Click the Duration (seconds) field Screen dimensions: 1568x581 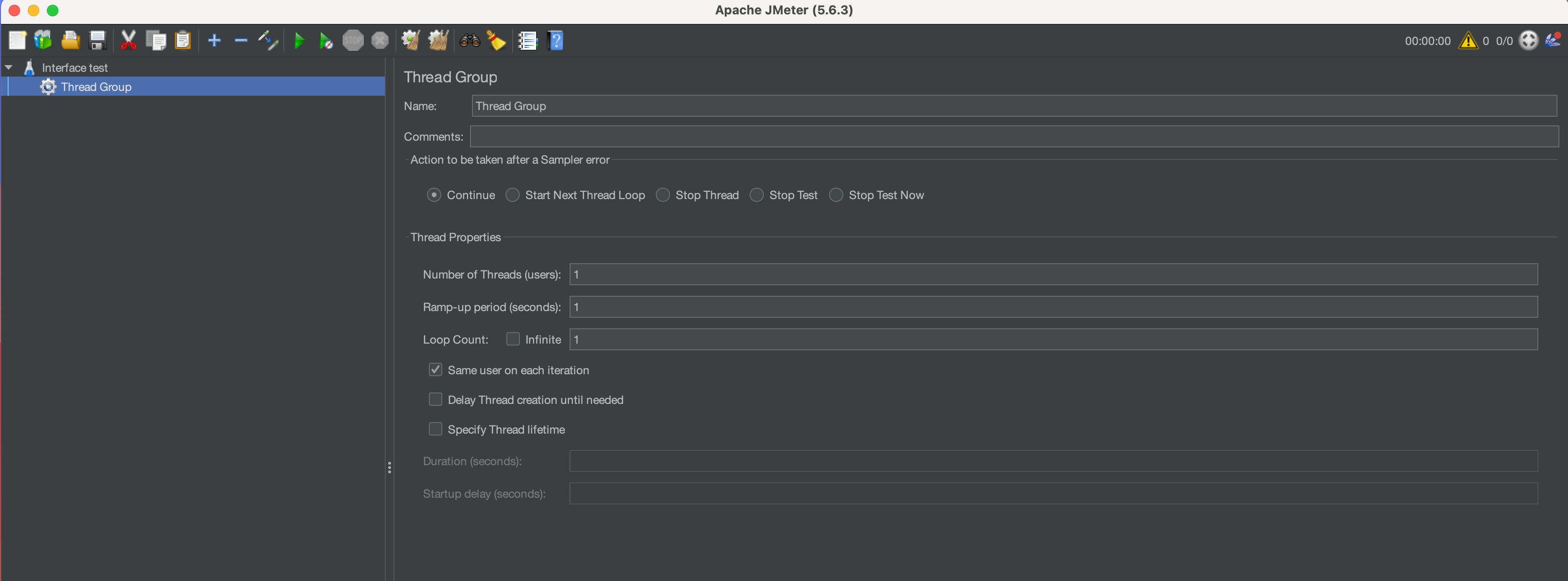(1053, 461)
